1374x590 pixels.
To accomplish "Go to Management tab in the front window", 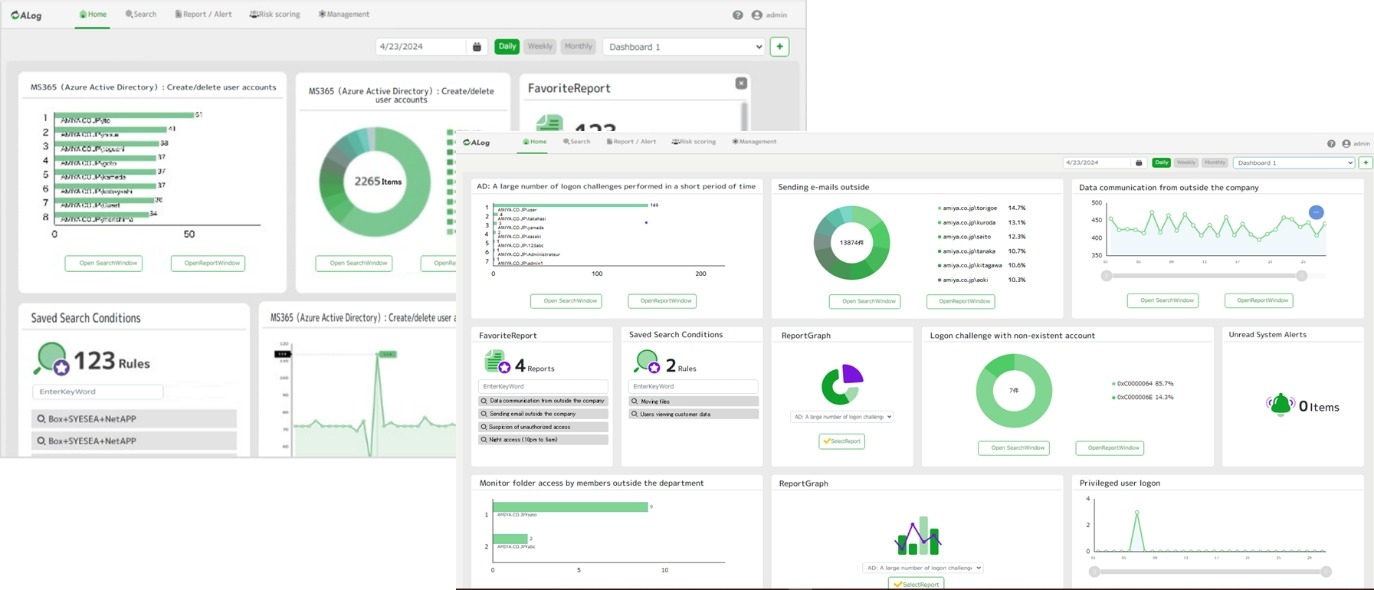I will click(755, 142).
